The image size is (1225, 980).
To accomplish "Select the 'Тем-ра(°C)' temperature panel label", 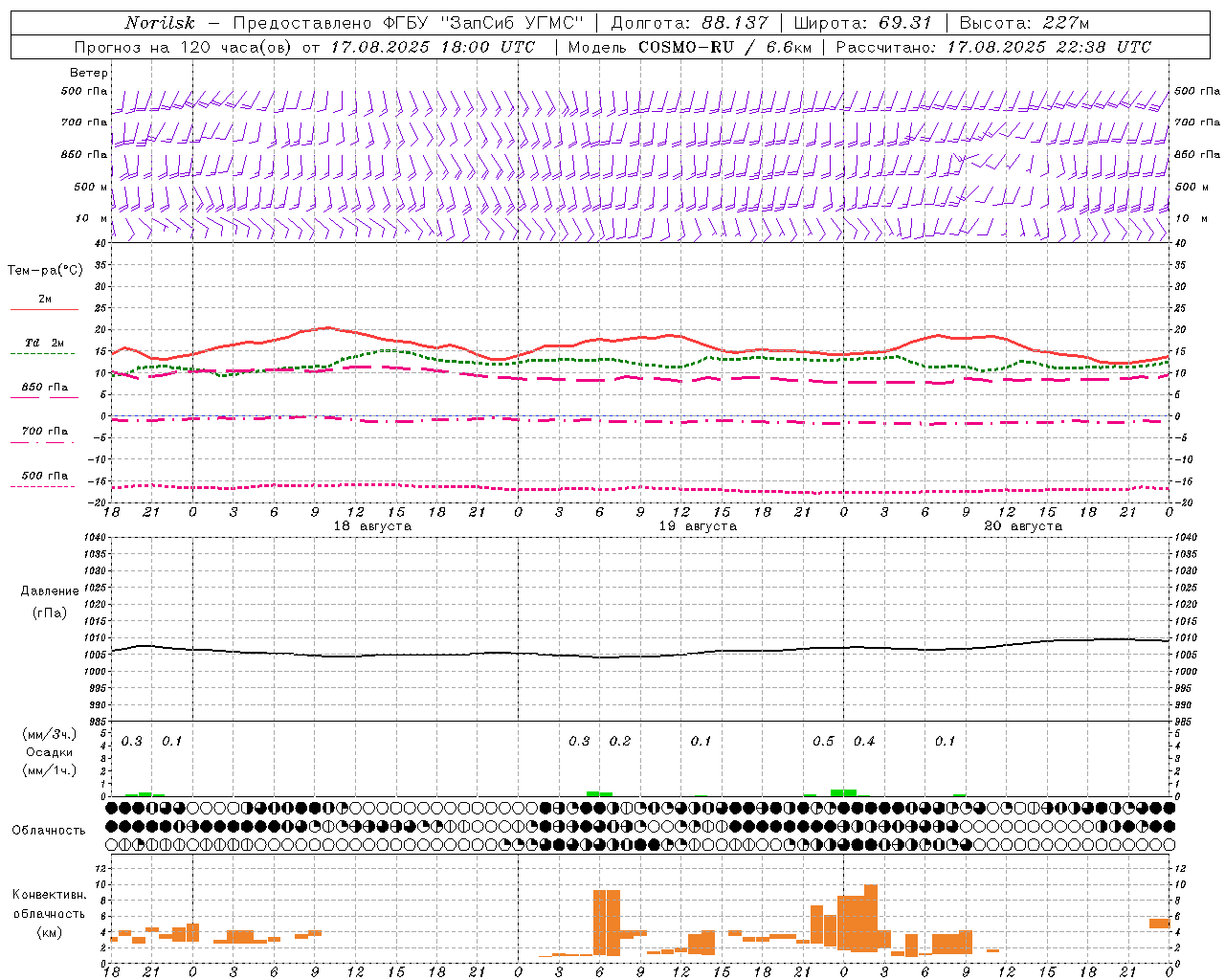I will click(x=45, y=271).
